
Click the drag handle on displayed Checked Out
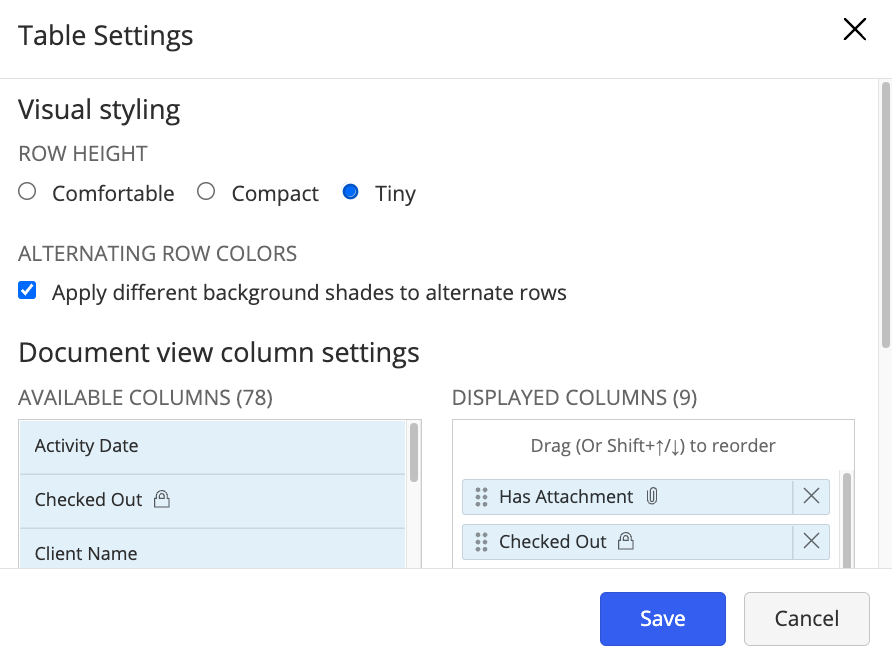coord(481,542)
